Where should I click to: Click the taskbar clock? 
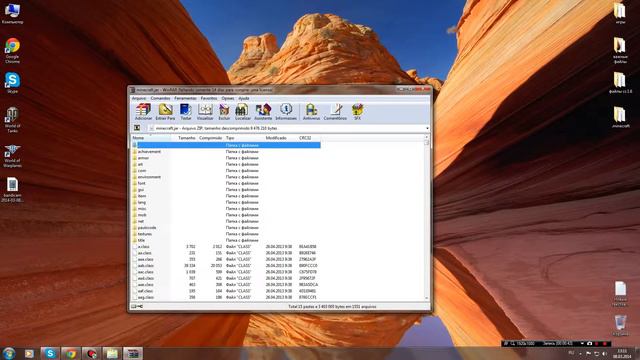(622, 353)
